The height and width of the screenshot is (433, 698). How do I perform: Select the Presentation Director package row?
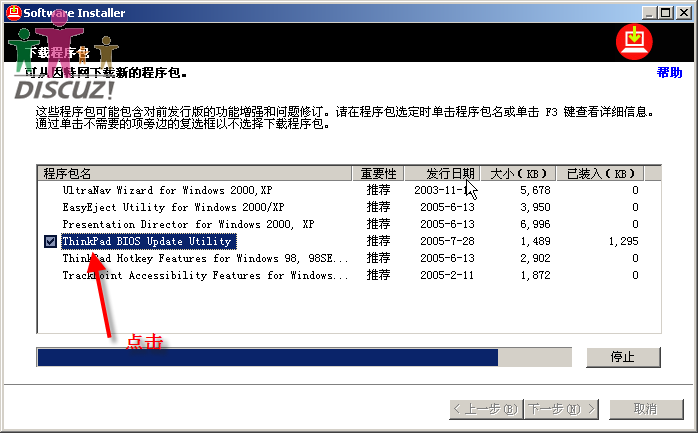pos(187,224)
